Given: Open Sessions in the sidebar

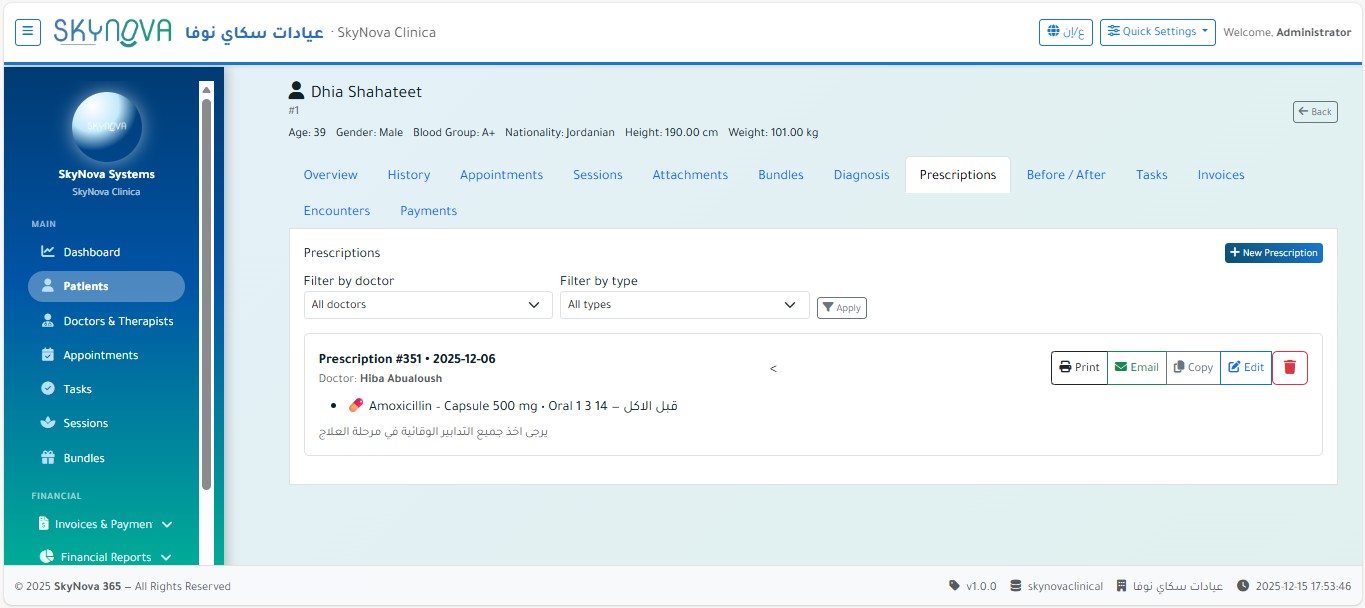Looking at the screenshot, I should pos(85,423).
